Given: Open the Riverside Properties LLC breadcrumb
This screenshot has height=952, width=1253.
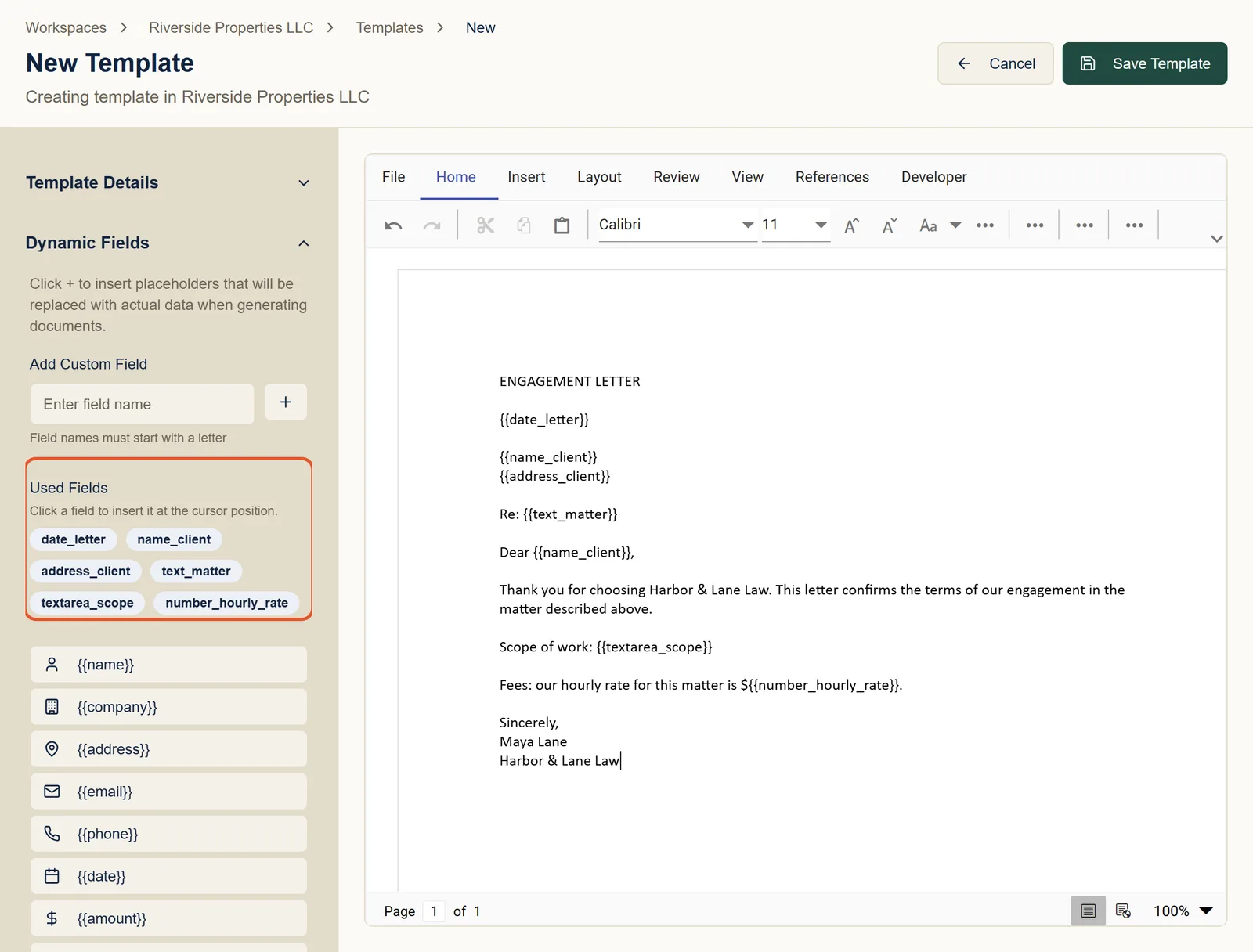Looking at the screenshot, I should [231, 28].
